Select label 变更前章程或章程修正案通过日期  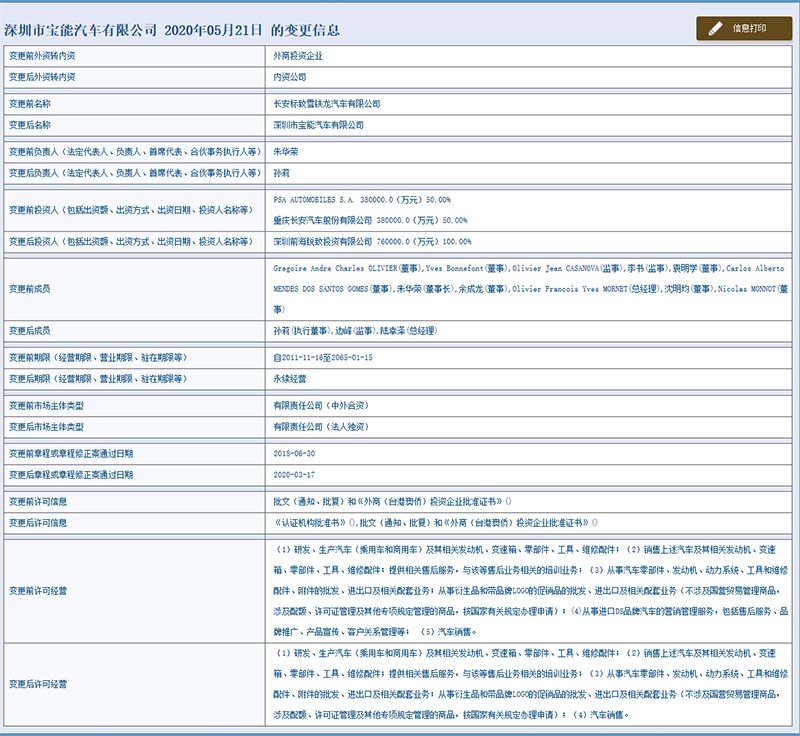click(71, 454)
